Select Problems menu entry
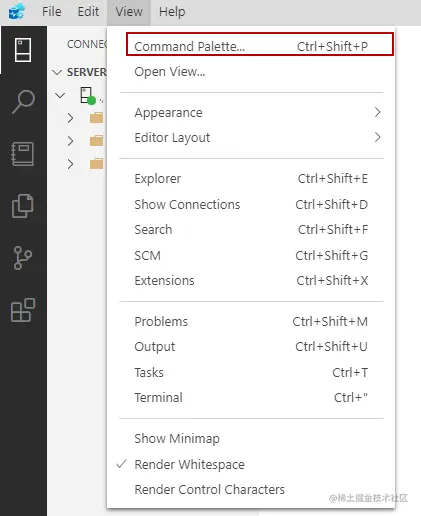This screenshot has height=516, width=421. point(251,322)
